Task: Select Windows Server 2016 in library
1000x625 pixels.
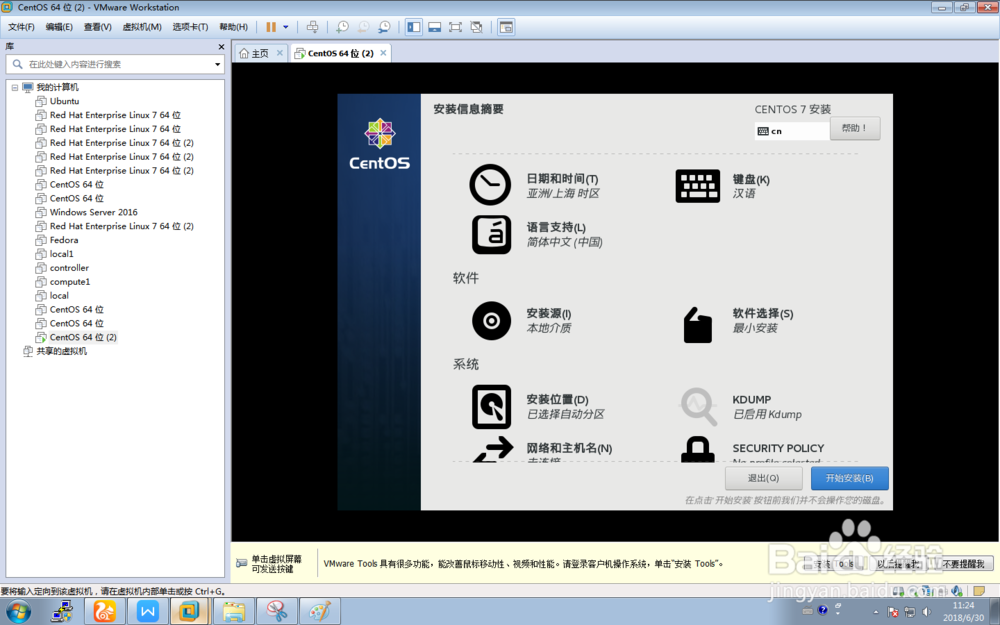Action: [x=93, y=212]
